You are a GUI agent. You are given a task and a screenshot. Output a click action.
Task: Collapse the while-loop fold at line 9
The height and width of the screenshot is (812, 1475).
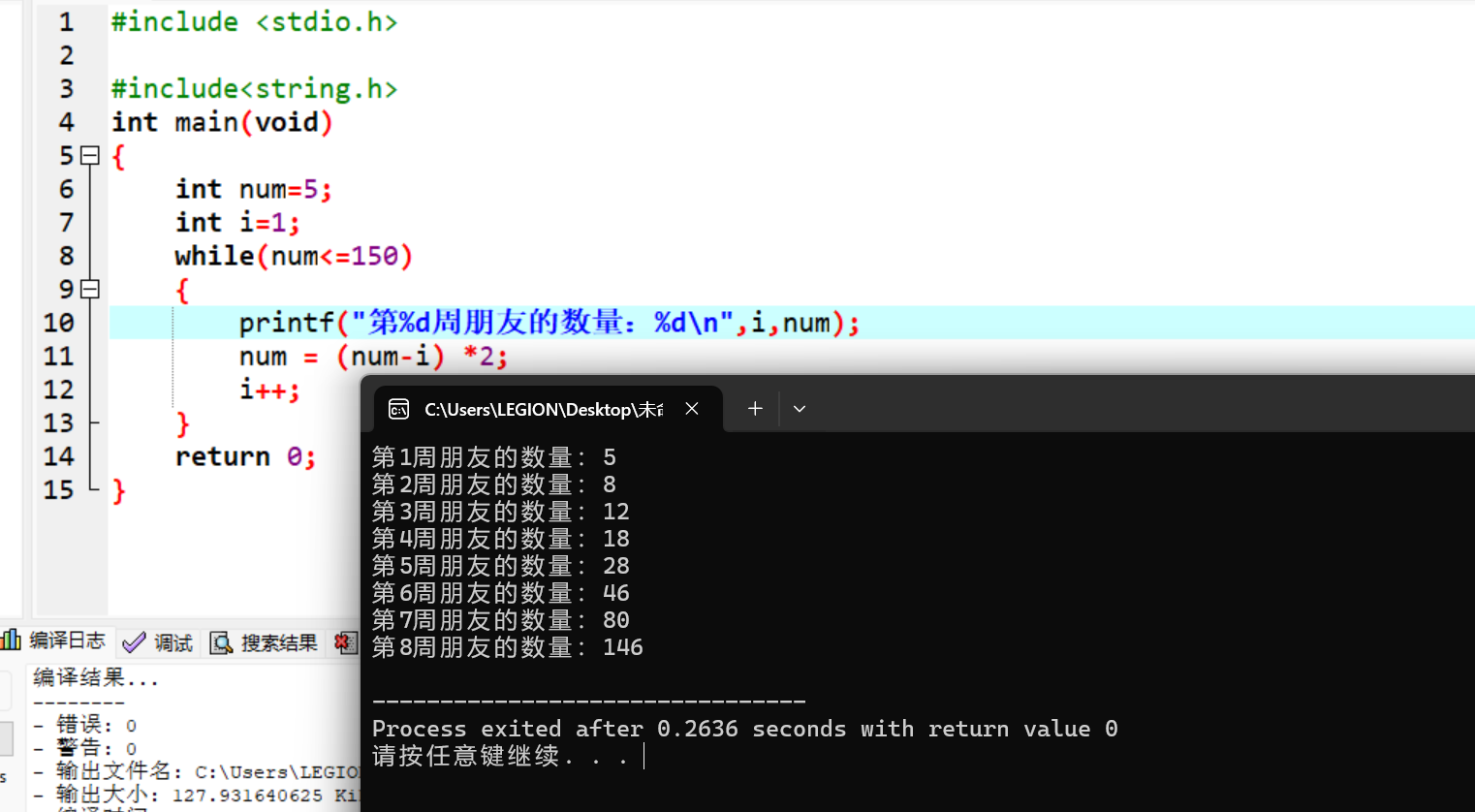tap(90, 289)
